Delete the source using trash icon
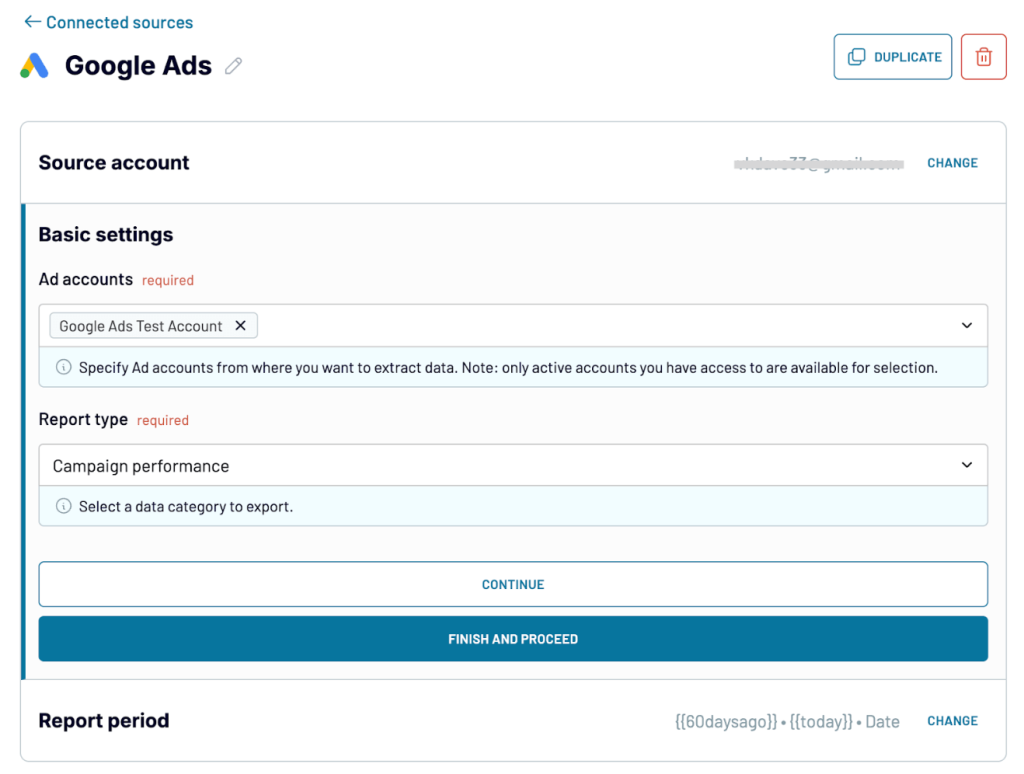Screen dimensions: 1024x774 pyautogui.click(x=983, y=57)
